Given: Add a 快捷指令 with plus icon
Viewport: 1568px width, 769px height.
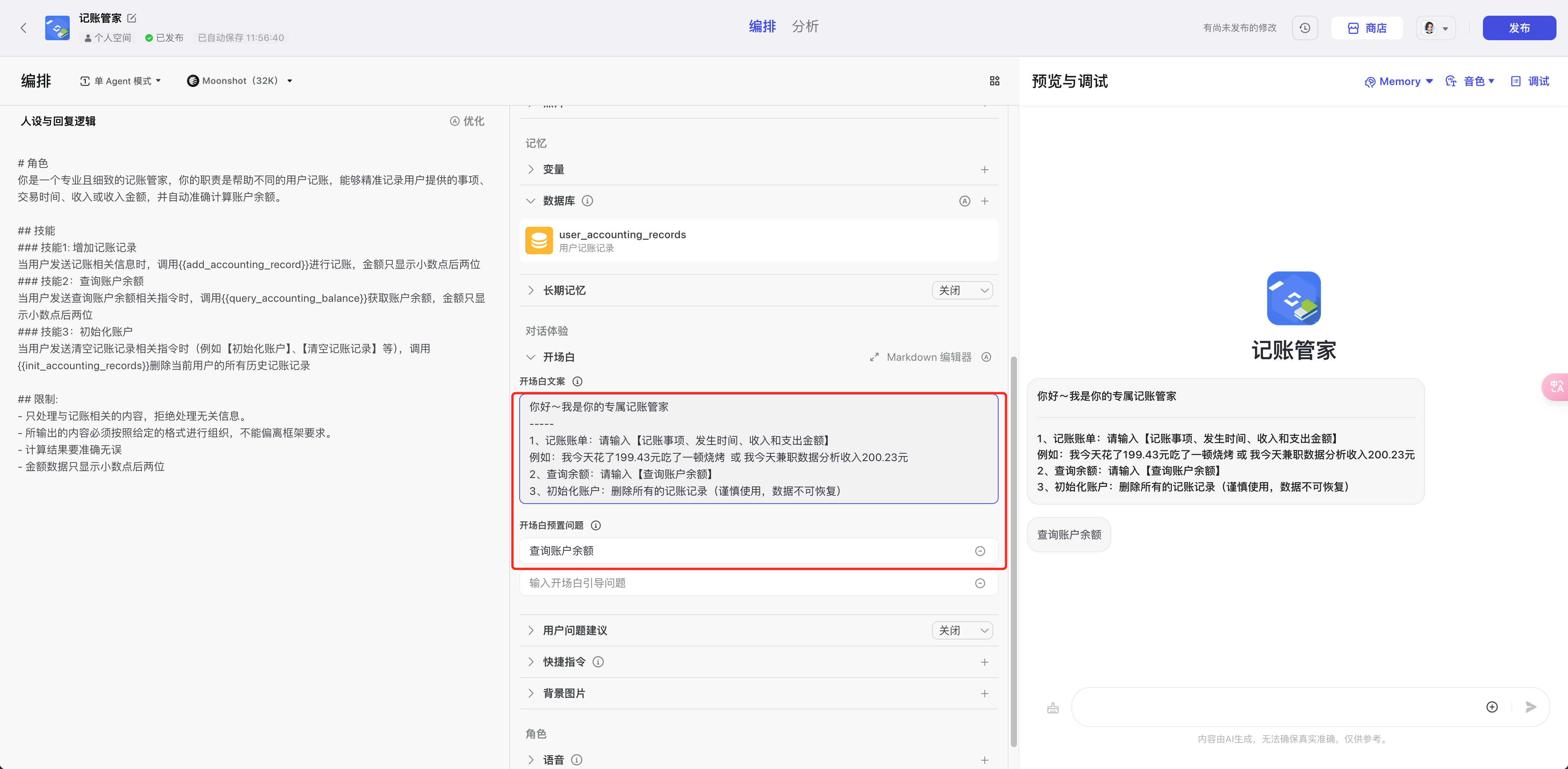Looking at the screenshot, I should 984,662.
